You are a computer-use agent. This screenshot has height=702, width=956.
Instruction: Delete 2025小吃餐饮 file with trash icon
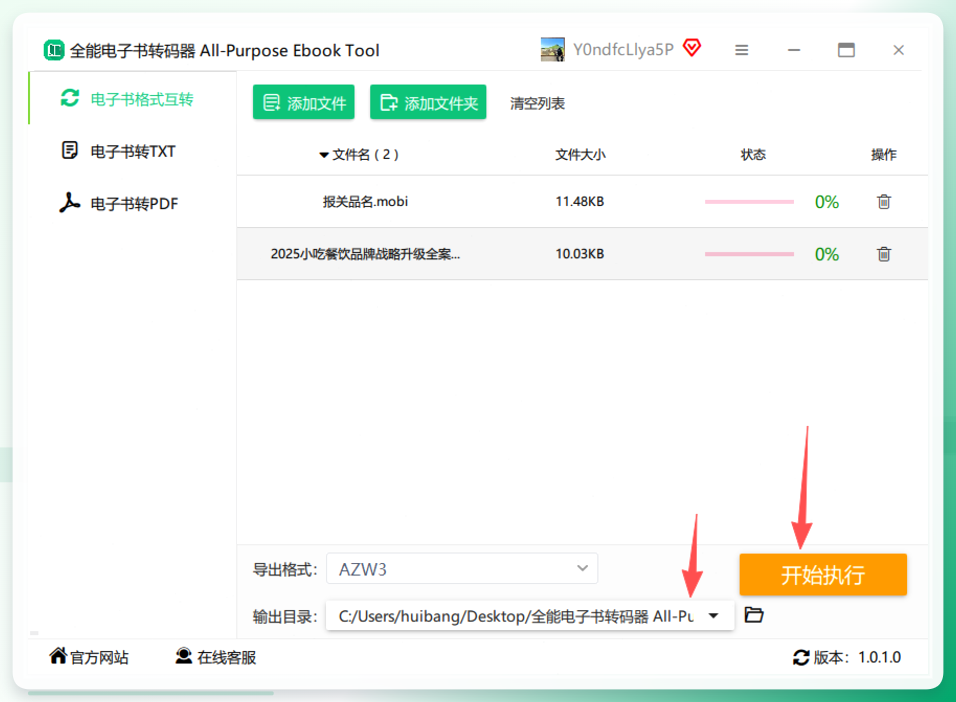tap(883, 254)
